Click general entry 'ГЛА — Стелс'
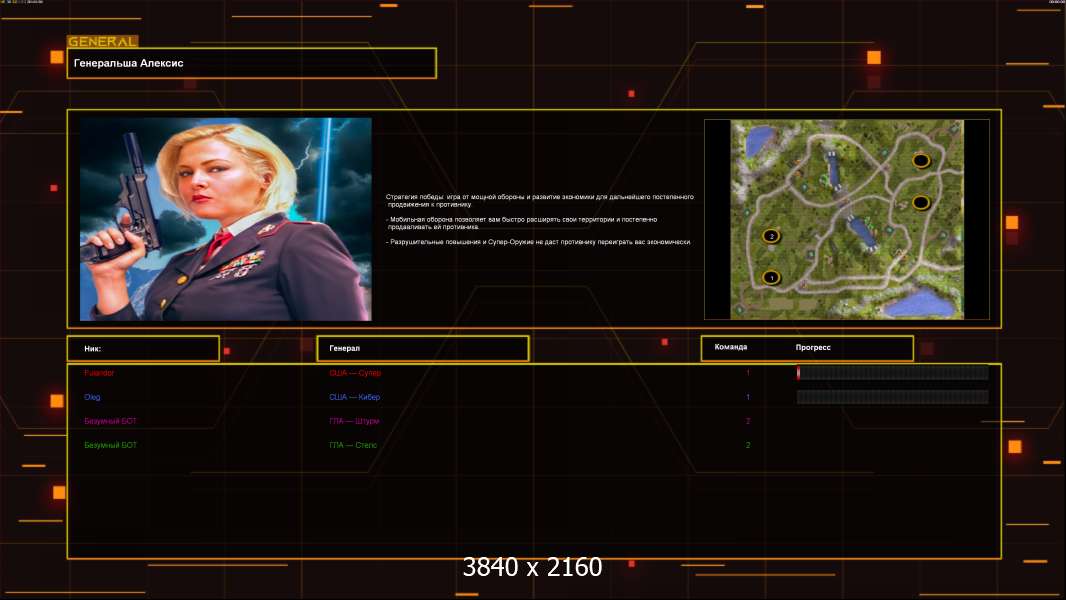 pos(353,445)
